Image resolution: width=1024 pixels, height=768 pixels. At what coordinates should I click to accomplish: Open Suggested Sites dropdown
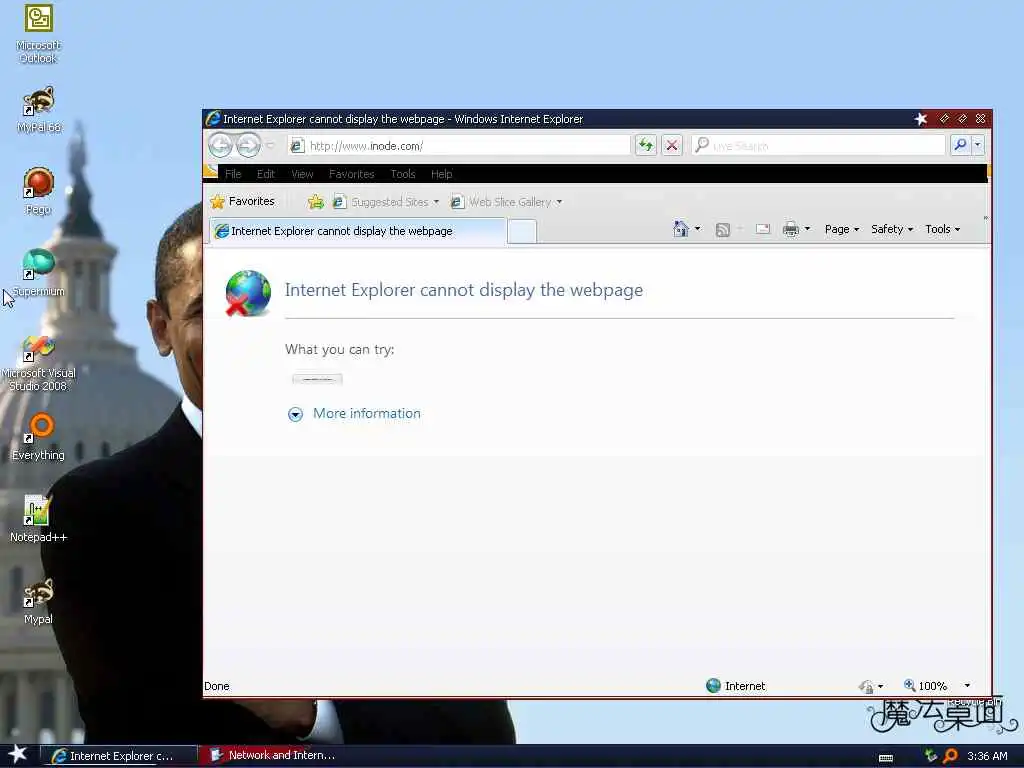pyautogui.click(x=385, y=202)
